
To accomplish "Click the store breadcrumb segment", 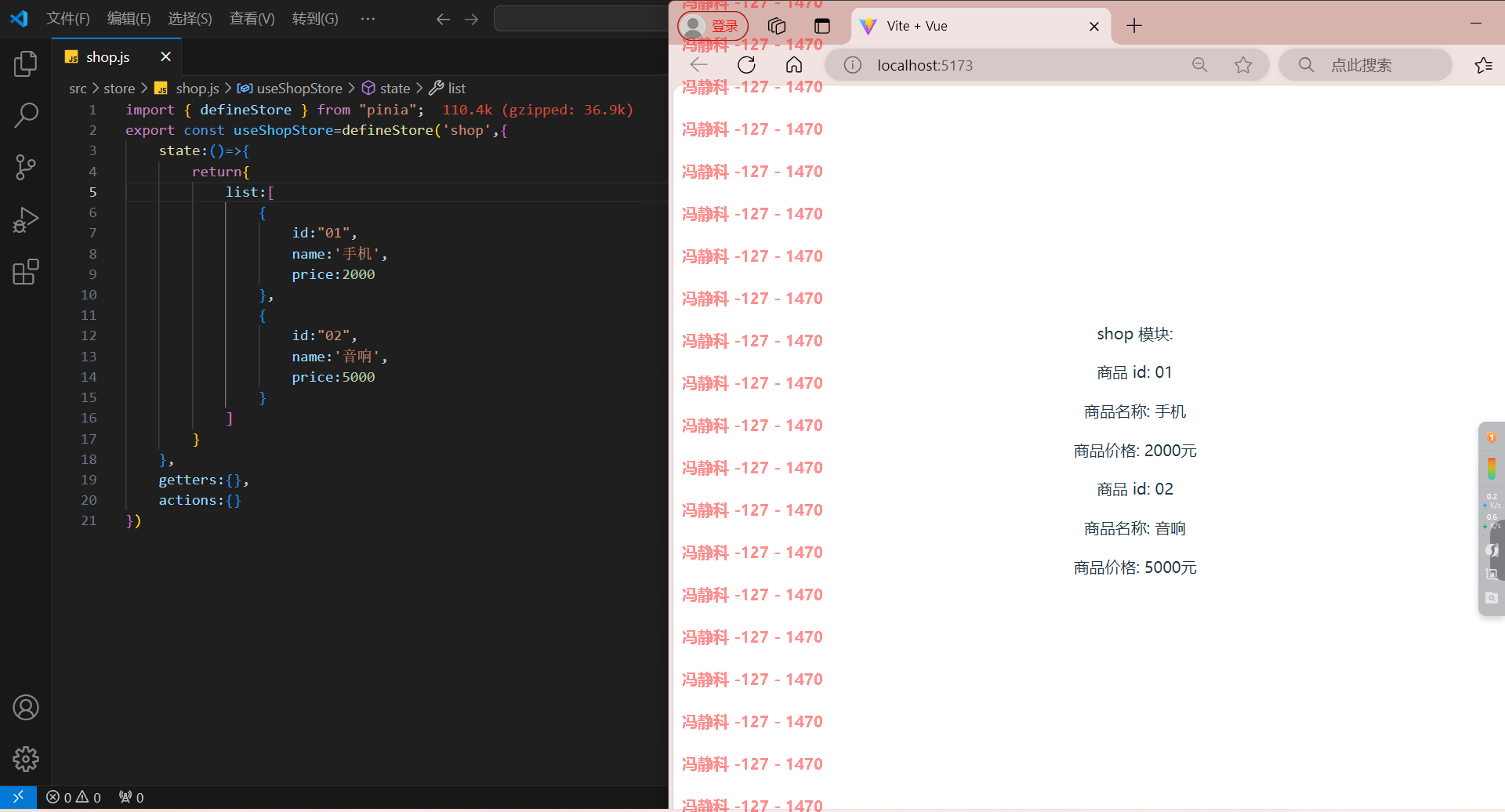I will [x=119, y=89].
